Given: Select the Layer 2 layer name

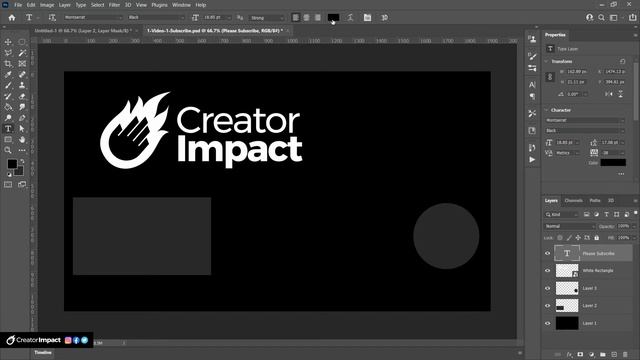Looking at the screenshot, I should coord(589,306).
